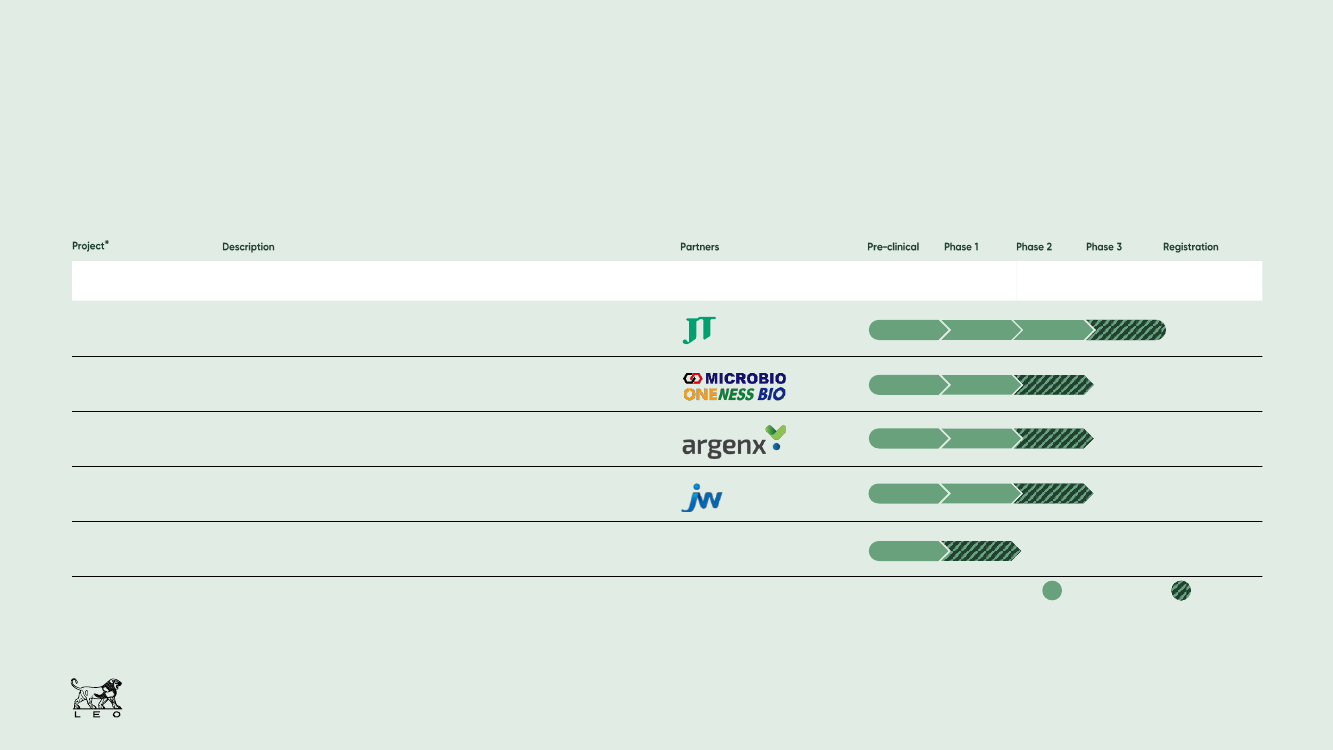
Task: Select the Registration column header
Action: (1190, 247)
